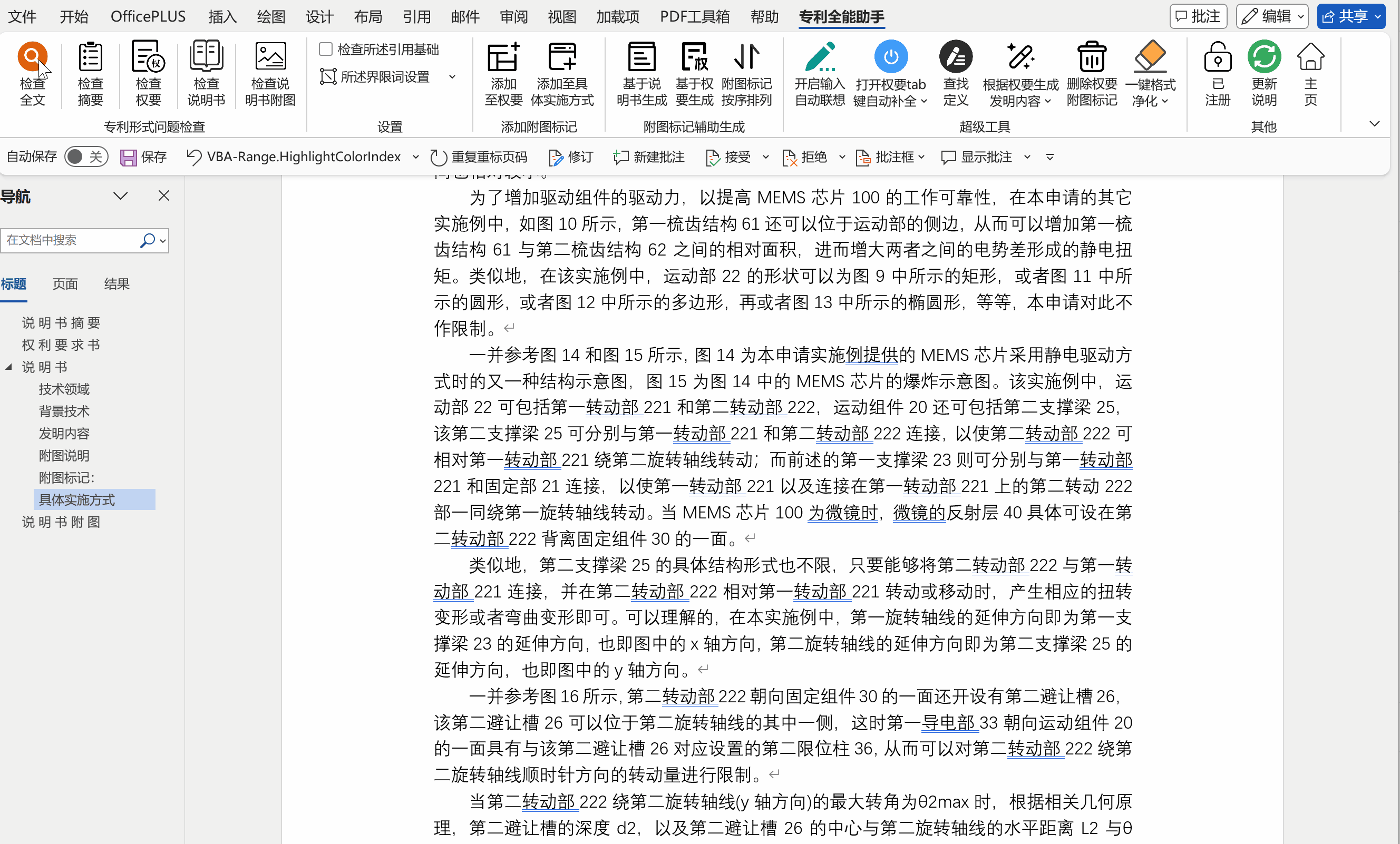Click the 更新说明 green refresh icon
Screen dimensions: 1400x844
tap(1263, 56)
